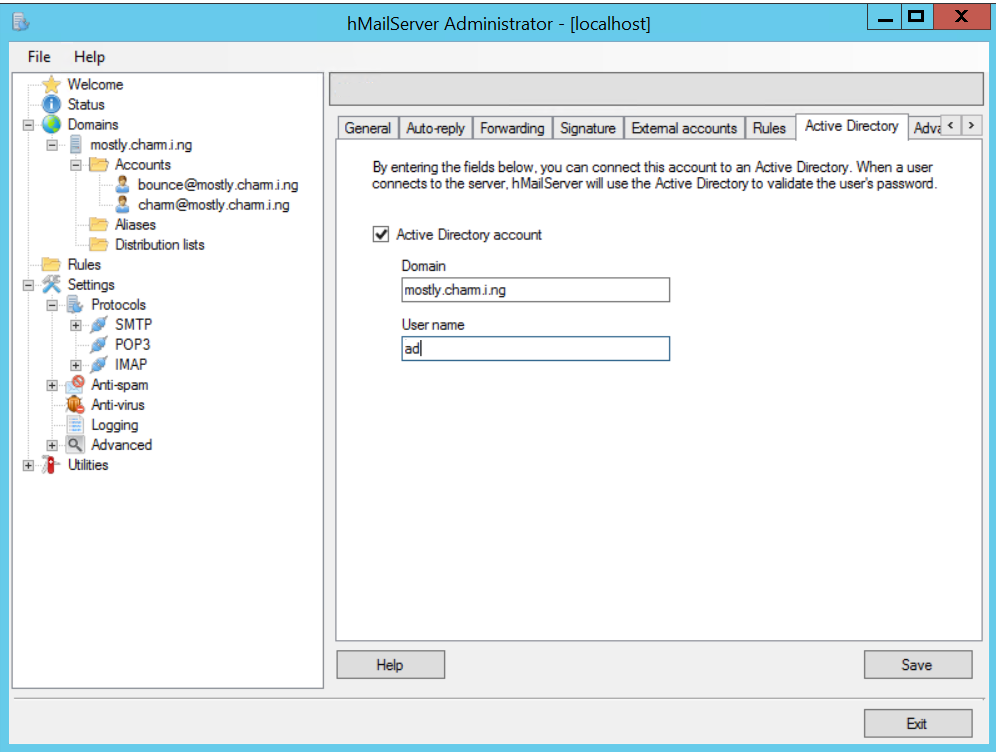Viewport: 996px width, 752px height.
Task: Open the Help menu
Action: pyautogui.click(x=90, y=57)
